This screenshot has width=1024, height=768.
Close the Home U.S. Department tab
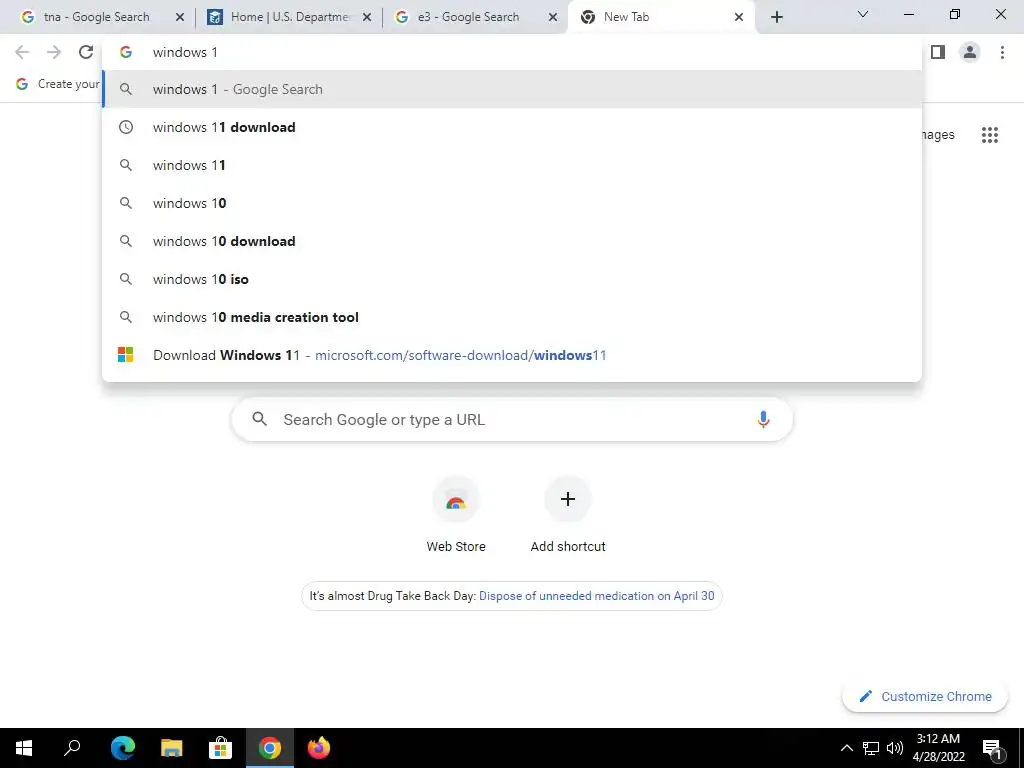(x=367, y=17)
